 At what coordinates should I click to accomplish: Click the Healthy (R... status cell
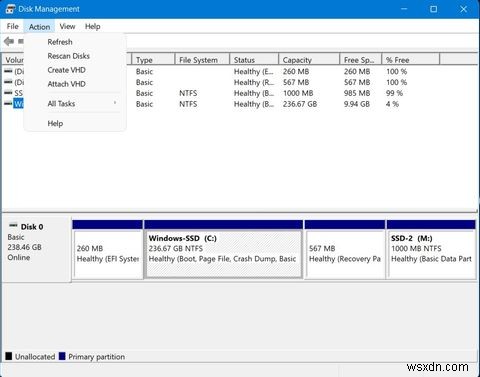tap(254, 82)
